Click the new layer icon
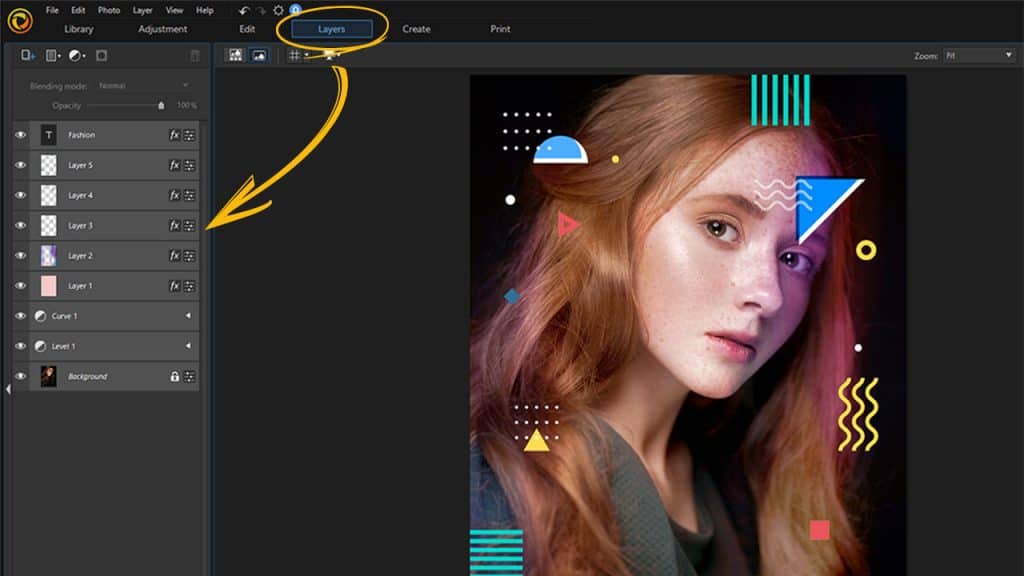1024x576 pixels. click(27, 56)
